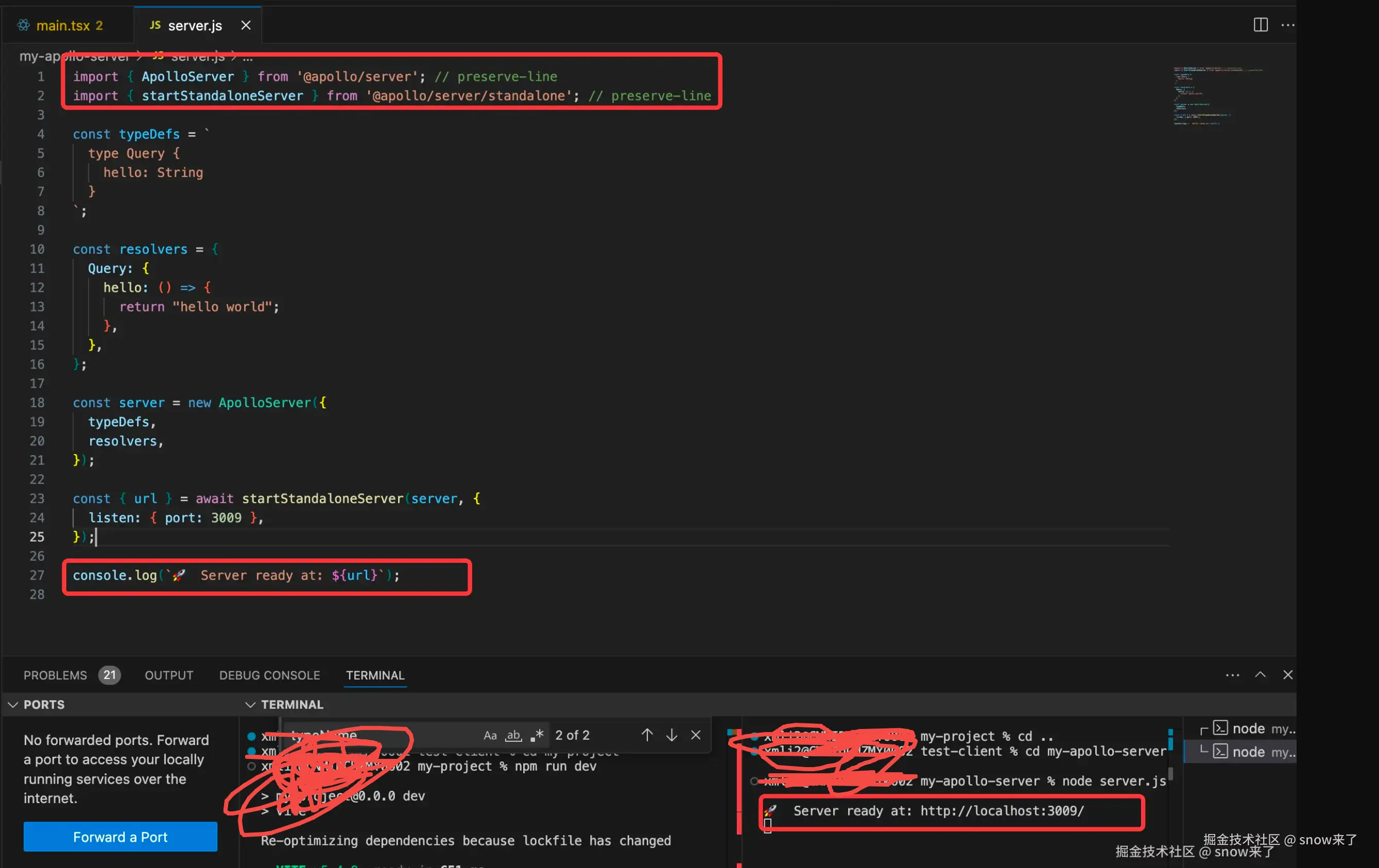Close the terminal find widget
Viewport: 1379px width, 868px height.
point(695,735)
